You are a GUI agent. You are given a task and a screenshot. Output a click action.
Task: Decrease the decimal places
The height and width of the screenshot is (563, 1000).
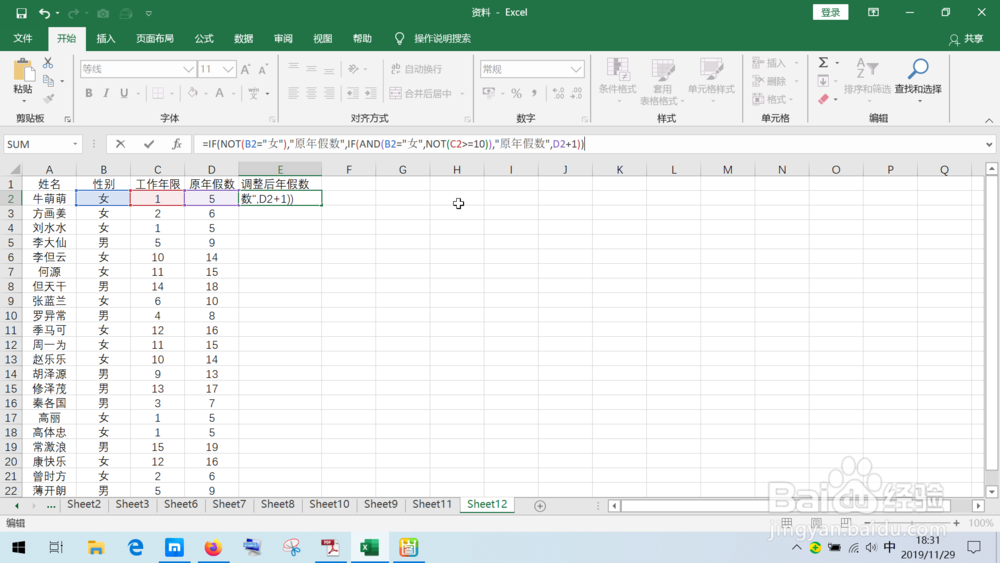click(576, 94)
